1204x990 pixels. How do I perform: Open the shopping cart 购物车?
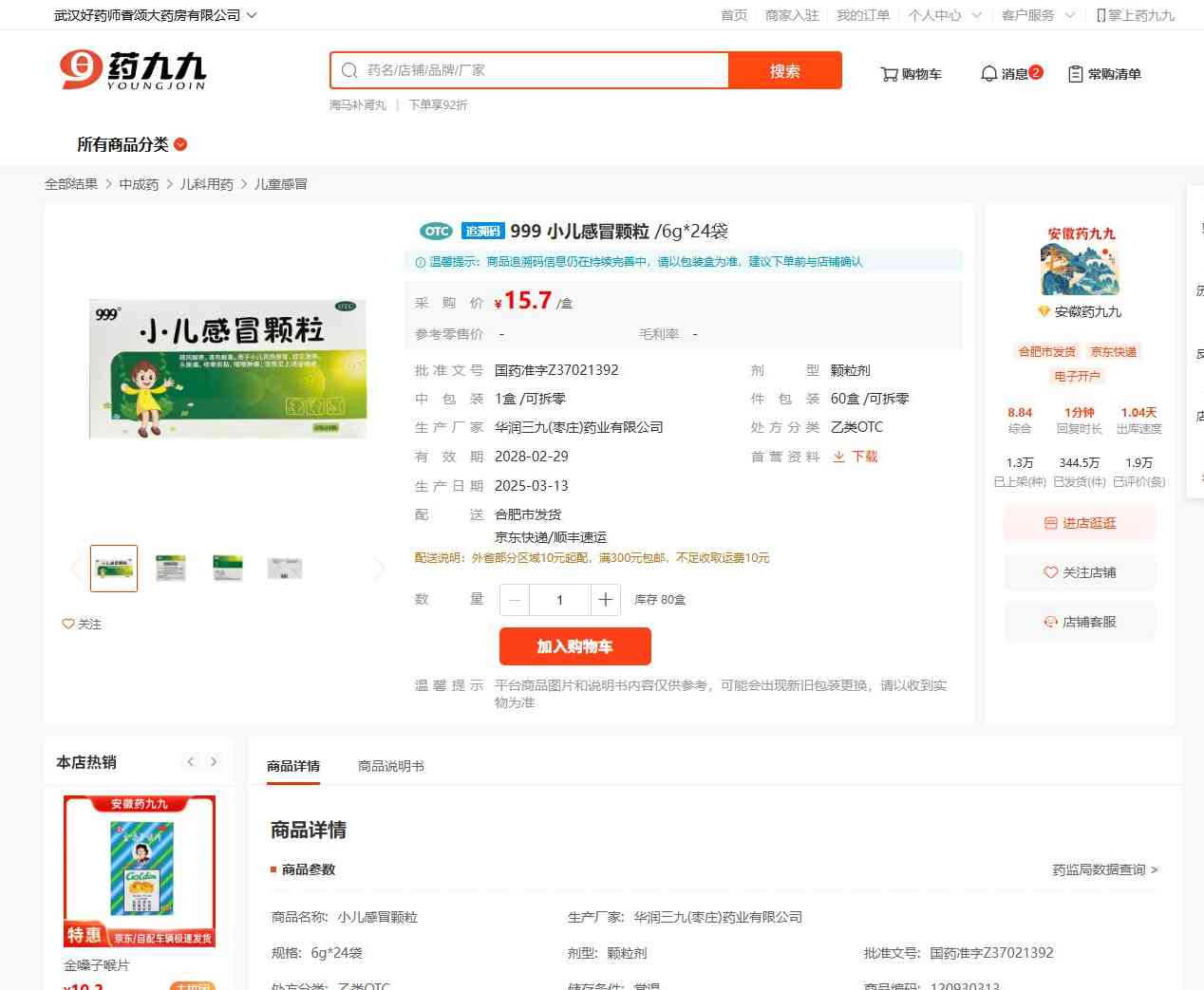click(x=911, y=74)
